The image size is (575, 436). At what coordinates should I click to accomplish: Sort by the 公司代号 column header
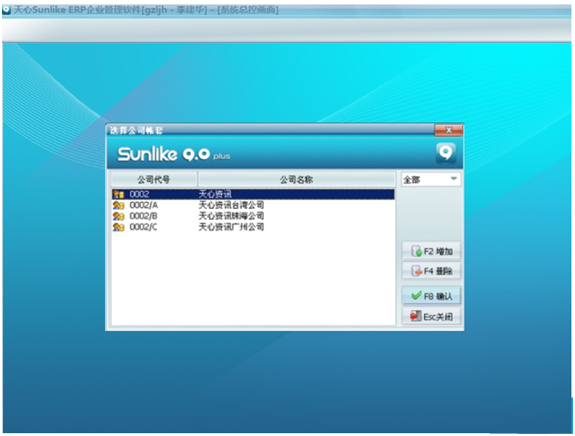(x=154, y=180)
